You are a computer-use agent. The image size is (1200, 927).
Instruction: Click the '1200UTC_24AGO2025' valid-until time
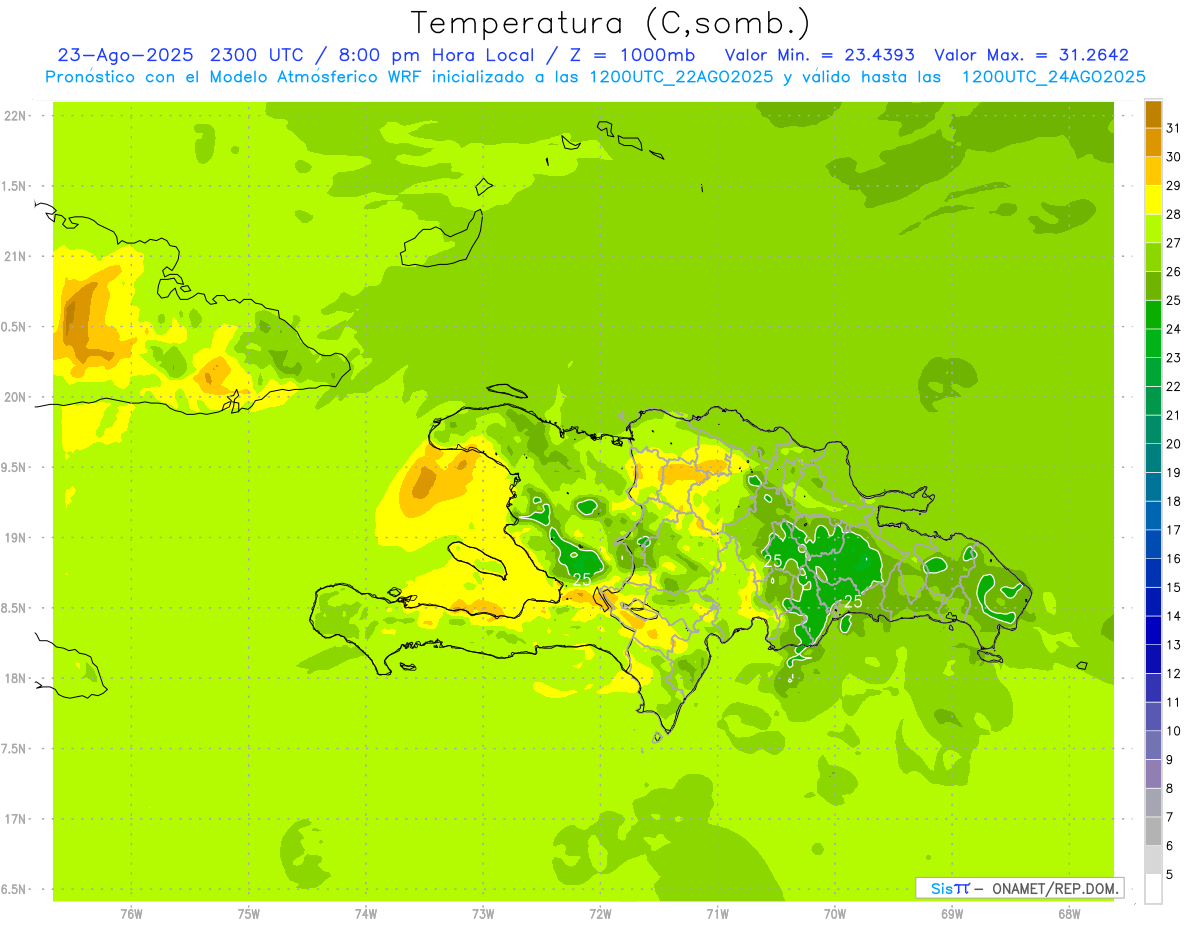1053,77
